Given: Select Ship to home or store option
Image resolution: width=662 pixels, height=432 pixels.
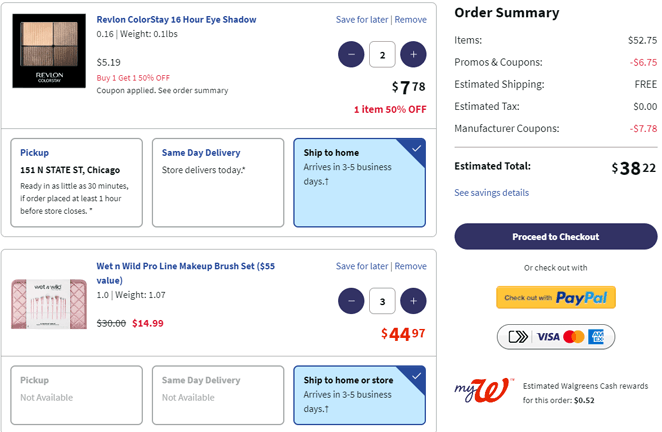Looking at the screenshot, I should (359, 394).
